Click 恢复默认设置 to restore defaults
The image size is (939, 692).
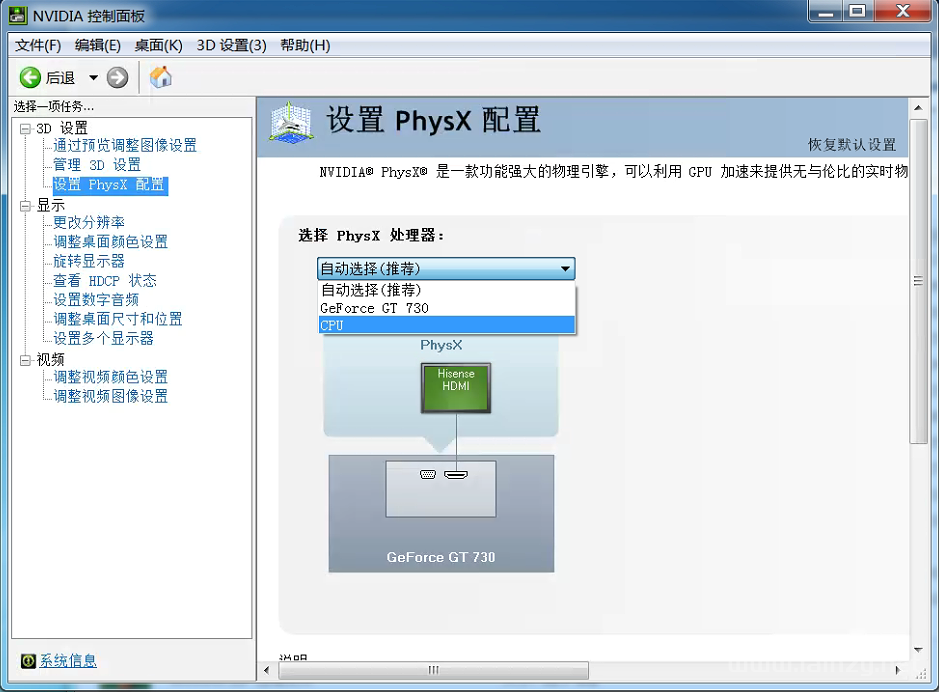pyautogui.click(x=852, y=145)
